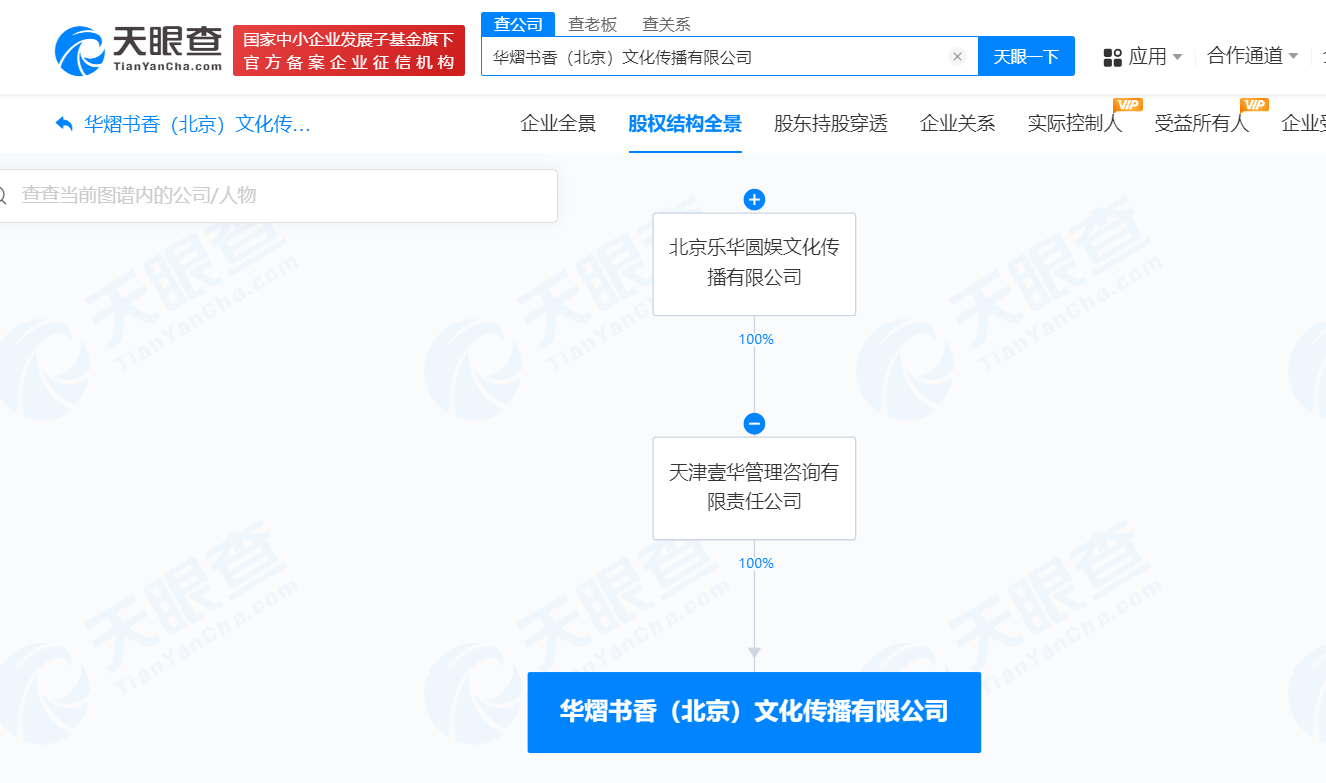Collapse node above 天津壹华管理咨询 with minus icon
The width and height of the screenshot is (1326, 783).
click(754, 424)
